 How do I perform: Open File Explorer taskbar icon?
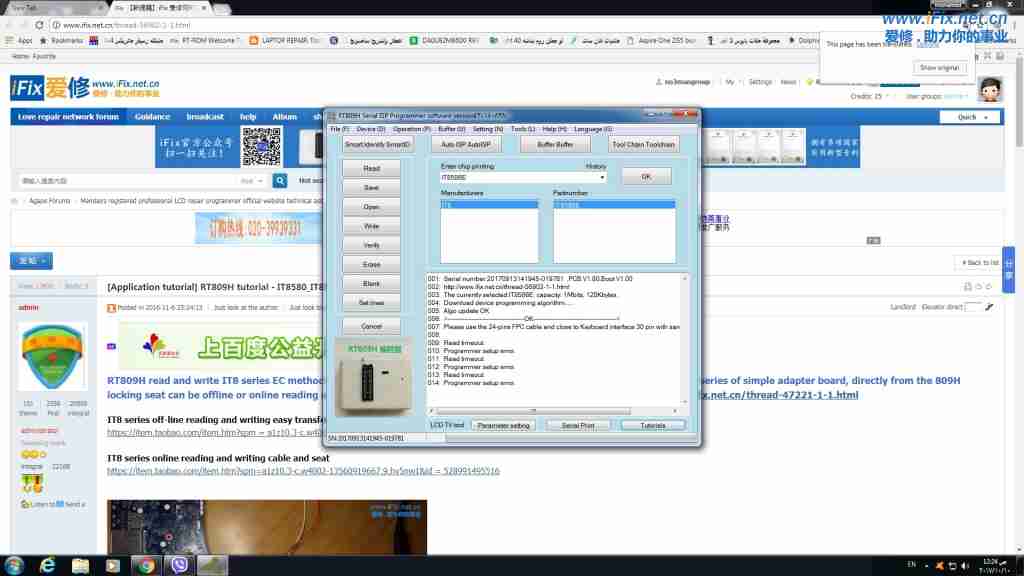click(80, 565)
